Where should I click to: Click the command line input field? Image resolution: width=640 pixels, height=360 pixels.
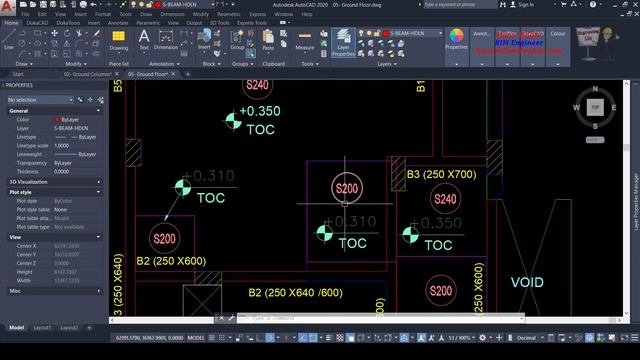point(380,318)
